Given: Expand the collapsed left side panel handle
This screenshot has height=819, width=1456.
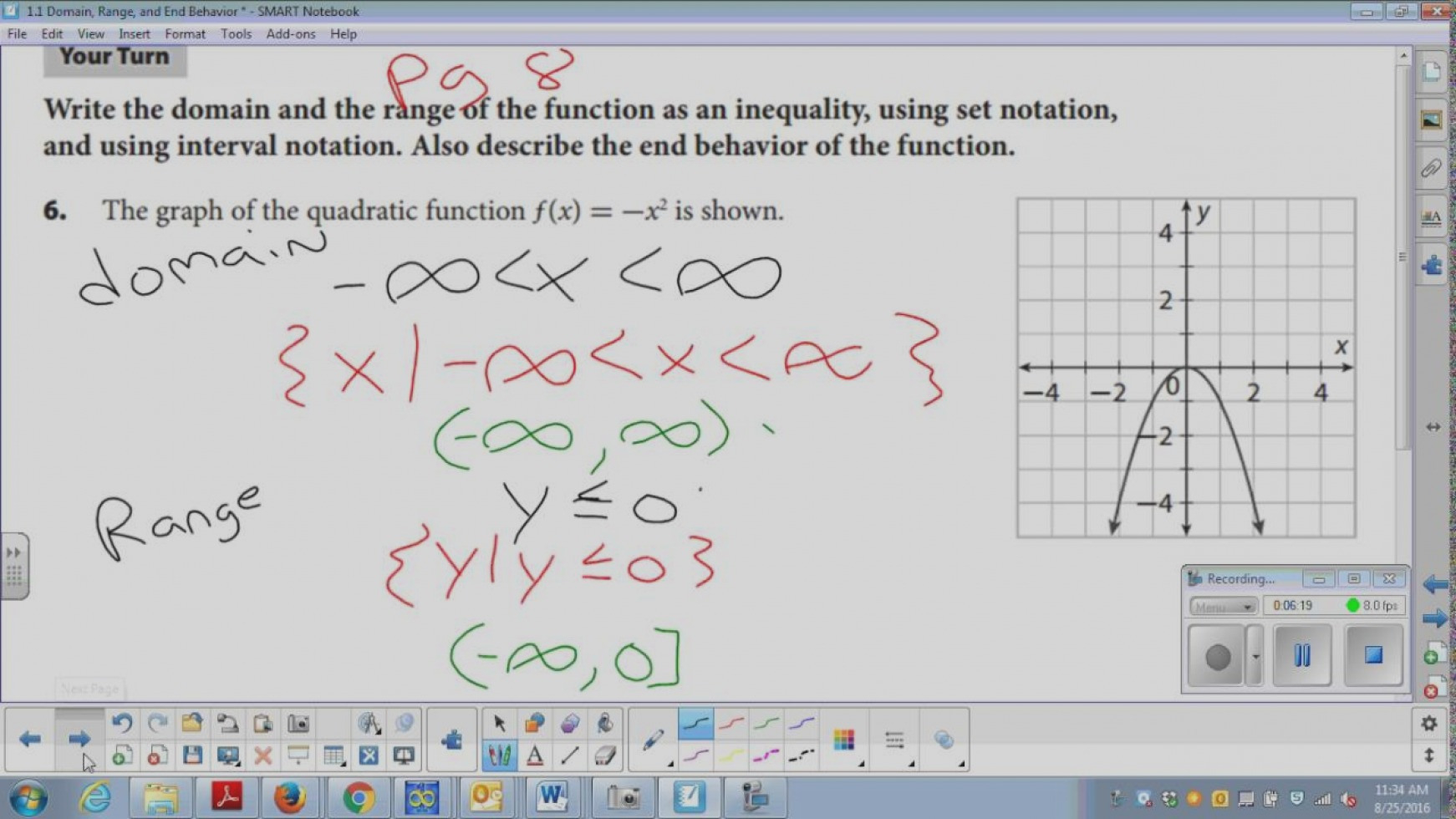Looking at the screenshot, I should click(x=14, y=566).
